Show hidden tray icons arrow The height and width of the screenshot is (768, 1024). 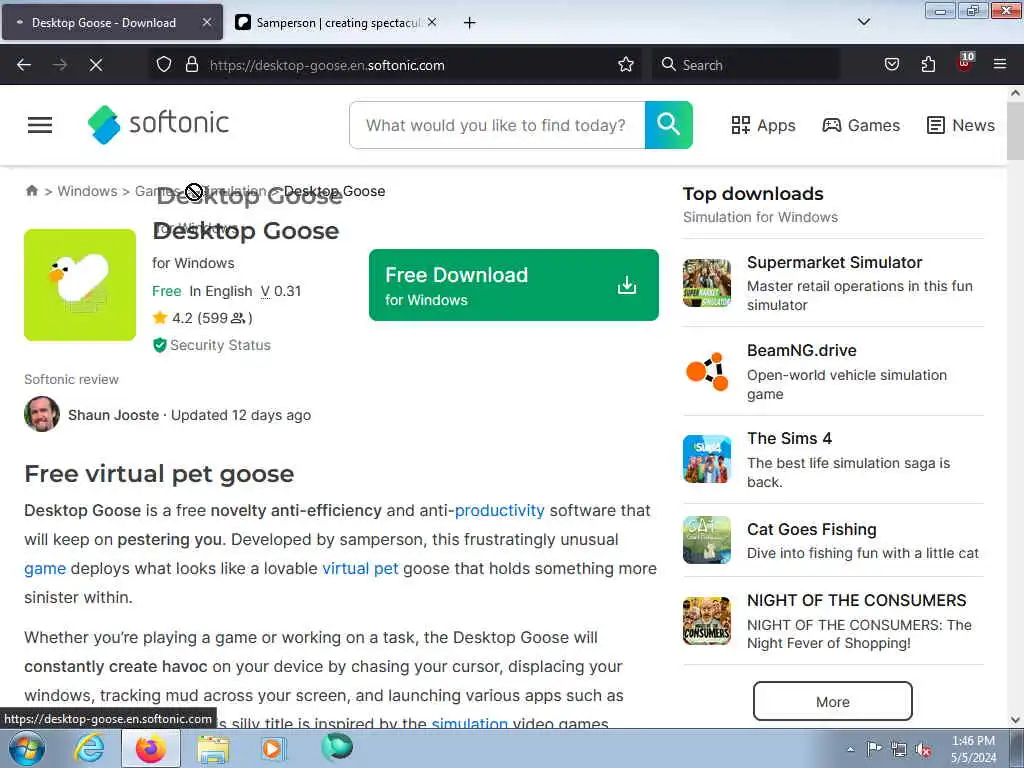tap(850, 749)
